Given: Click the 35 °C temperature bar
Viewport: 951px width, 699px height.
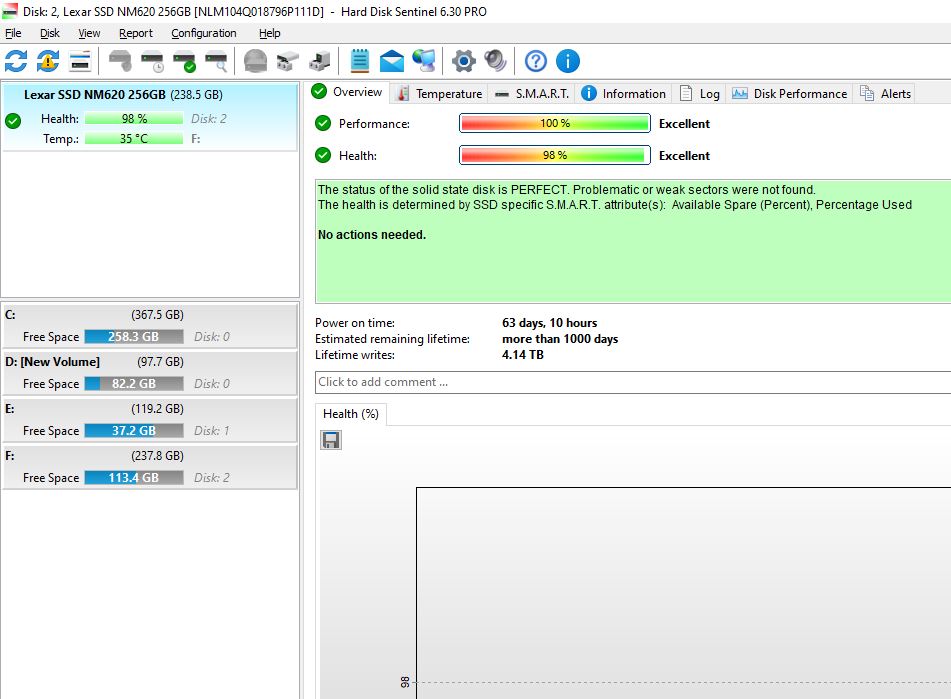Looking at the screenshot, I should pyautogui.click(x=133, y=139).
